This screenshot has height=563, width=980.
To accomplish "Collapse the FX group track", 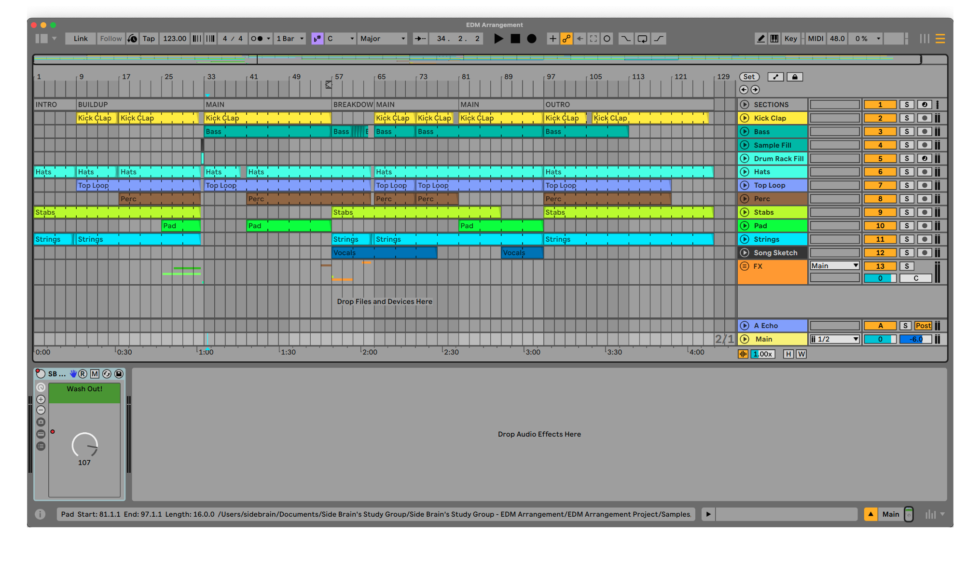I will tap(744, 266).
